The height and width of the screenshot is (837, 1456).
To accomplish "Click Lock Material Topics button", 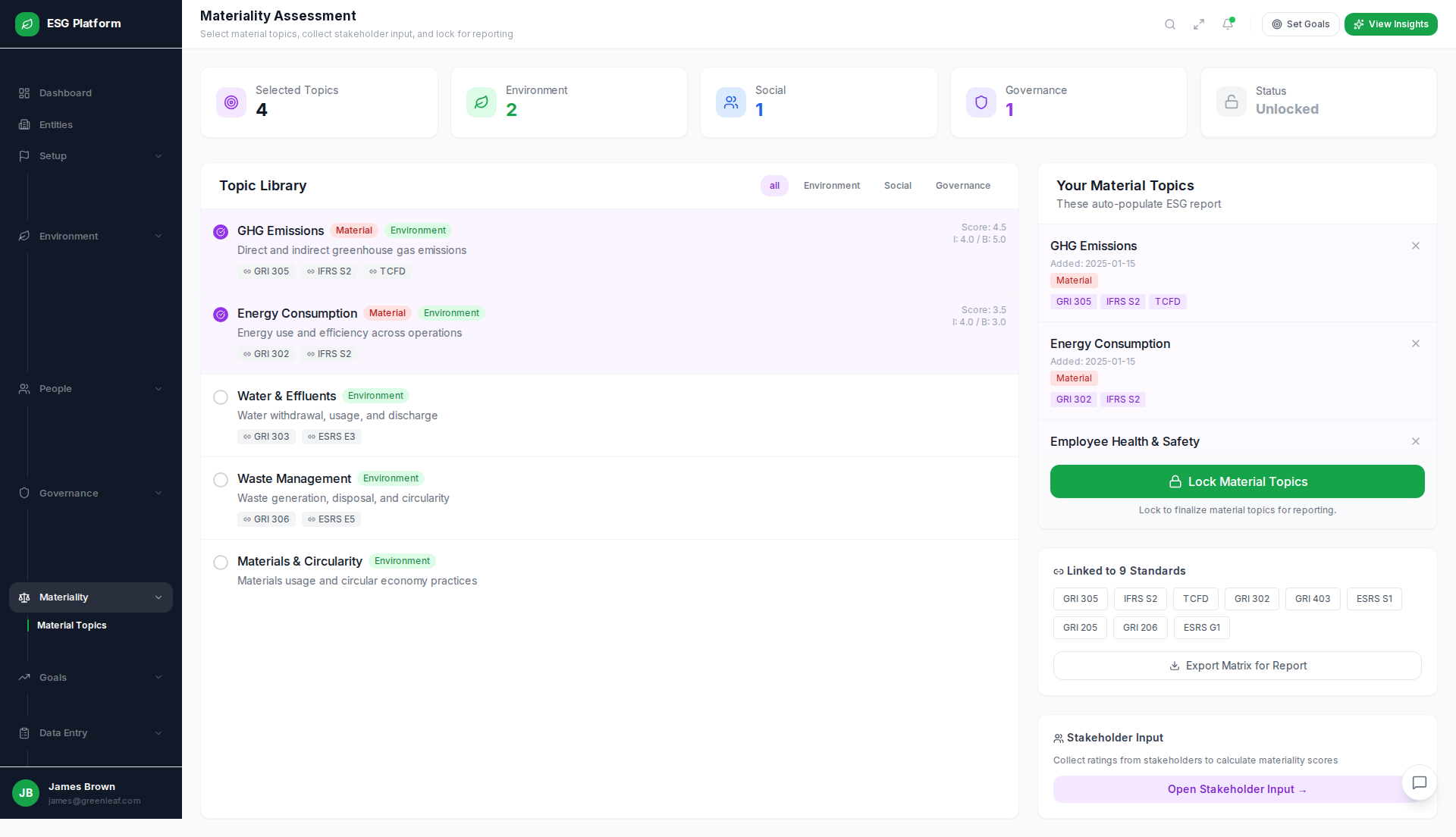I will coord(1237,481).
